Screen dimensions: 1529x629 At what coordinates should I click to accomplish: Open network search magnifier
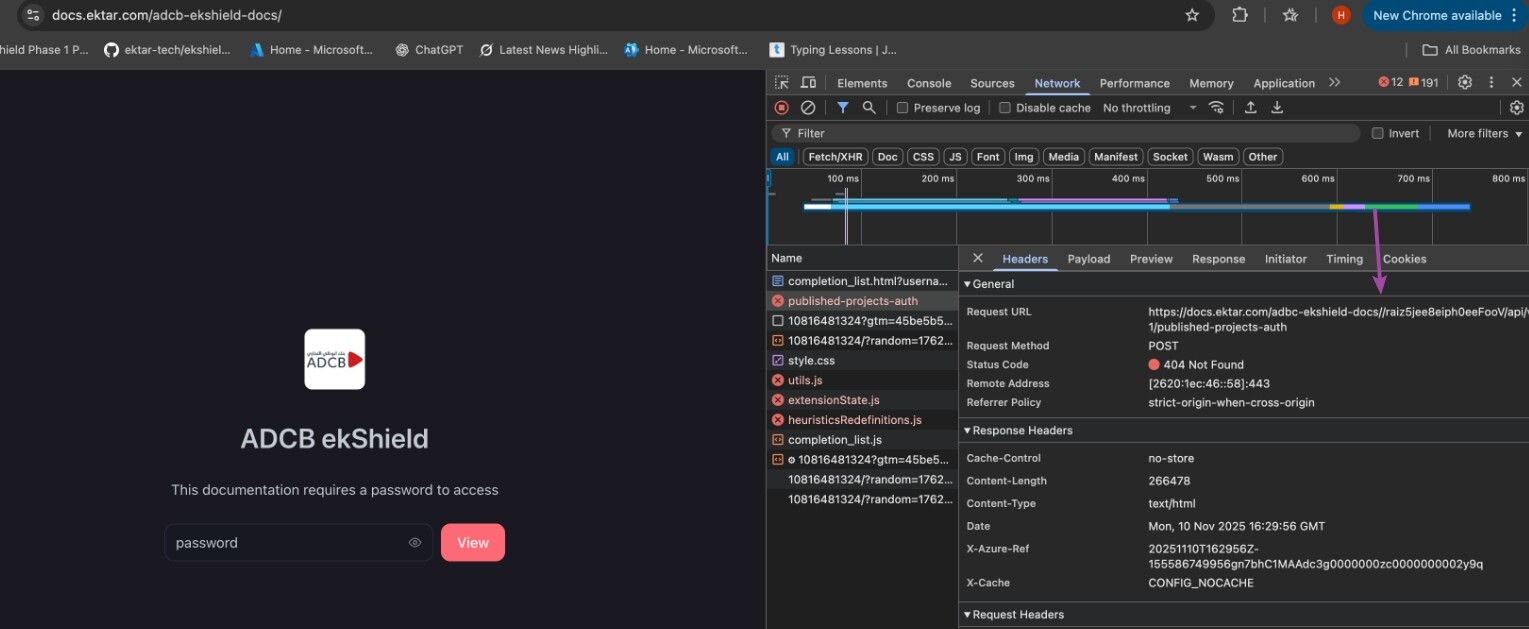(x=869, y=108)
